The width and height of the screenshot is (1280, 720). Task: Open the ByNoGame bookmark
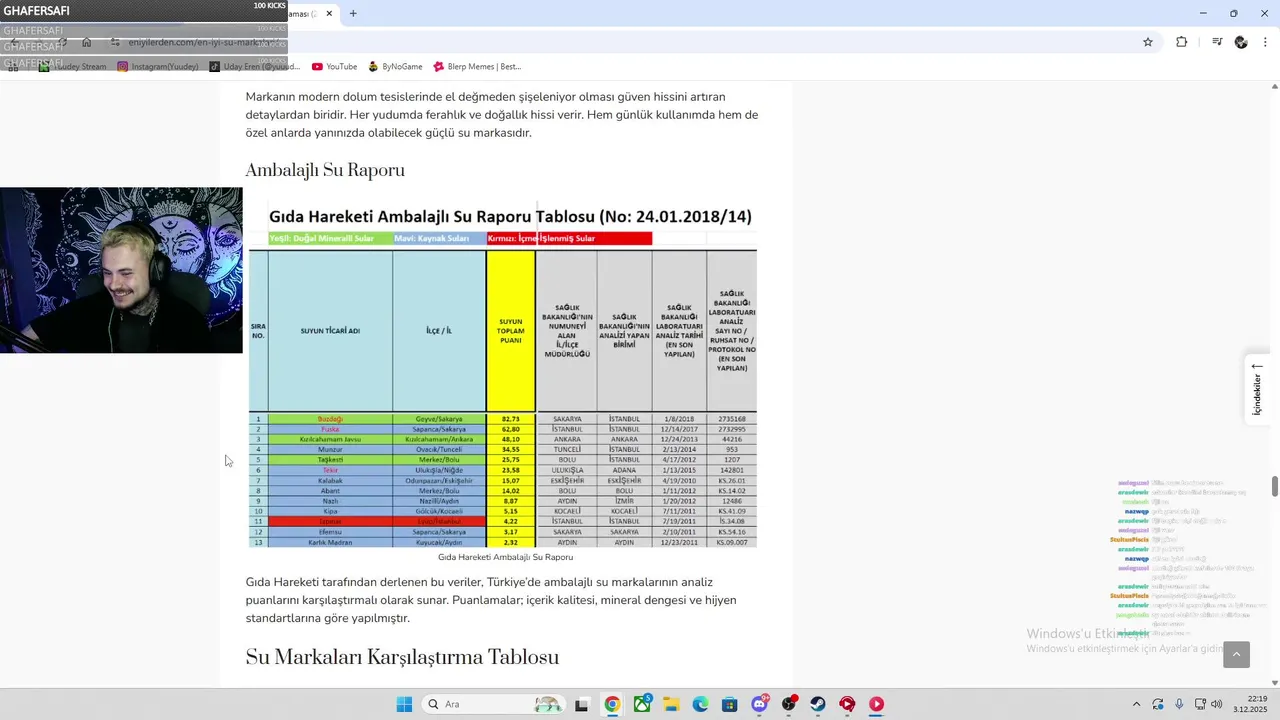[395, 67]
